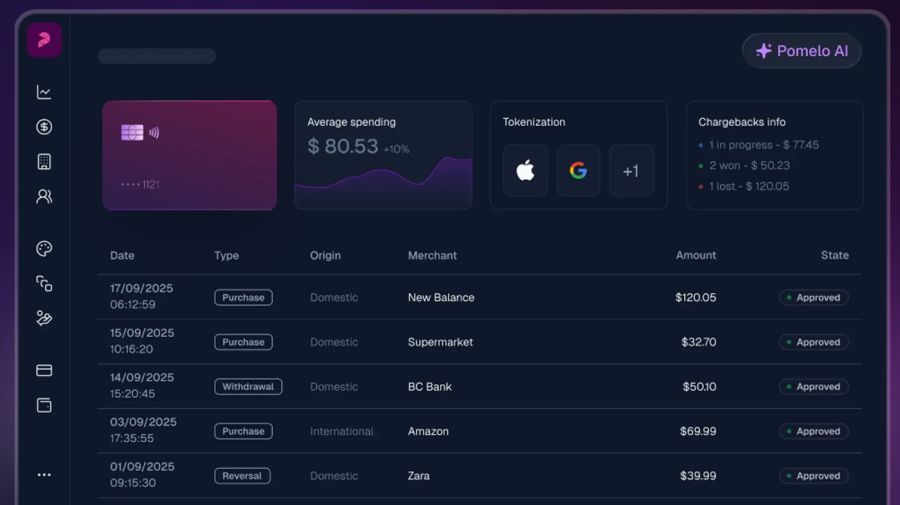Open the line chart analytics icon
The width and height of the screenshot is (900, 505).
pyautogui.click(x=44, y=92)
